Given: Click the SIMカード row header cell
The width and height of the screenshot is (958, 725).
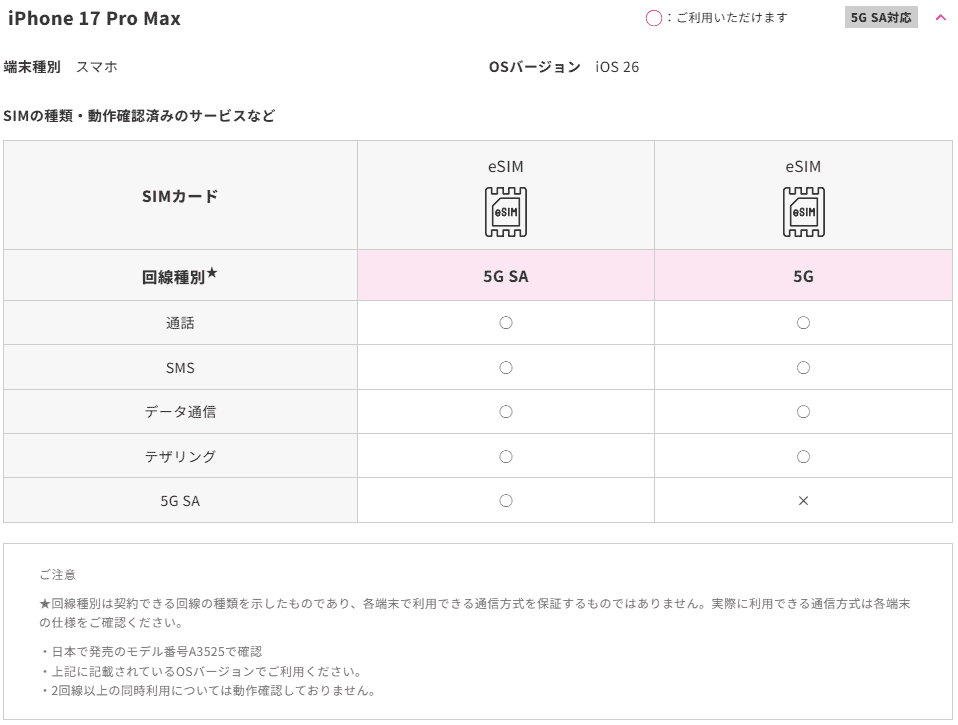Looking at the screenshot, I should (x=180, y=196).
